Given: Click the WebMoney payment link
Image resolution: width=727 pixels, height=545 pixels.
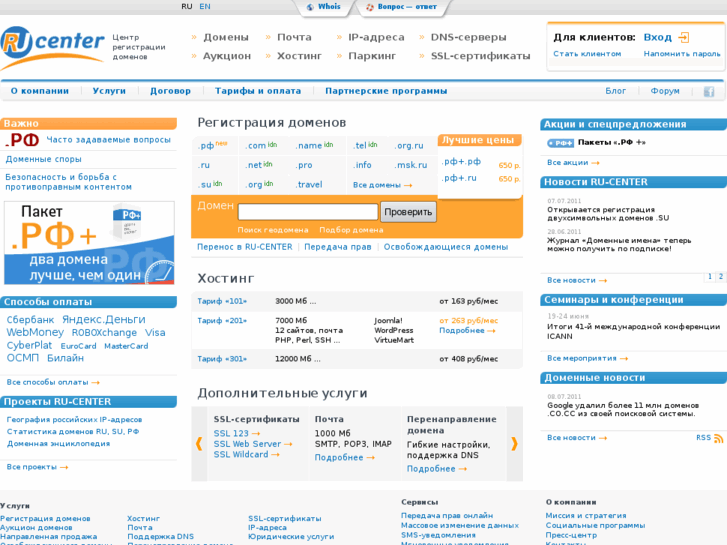Looking at the screenshot, I should coord(35,333).
